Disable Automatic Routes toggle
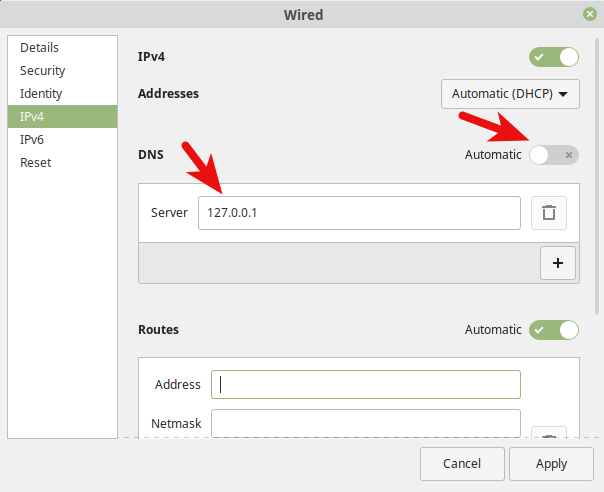Screen dimensions: 604x492 pyautogui.click(x=554, y=329)
